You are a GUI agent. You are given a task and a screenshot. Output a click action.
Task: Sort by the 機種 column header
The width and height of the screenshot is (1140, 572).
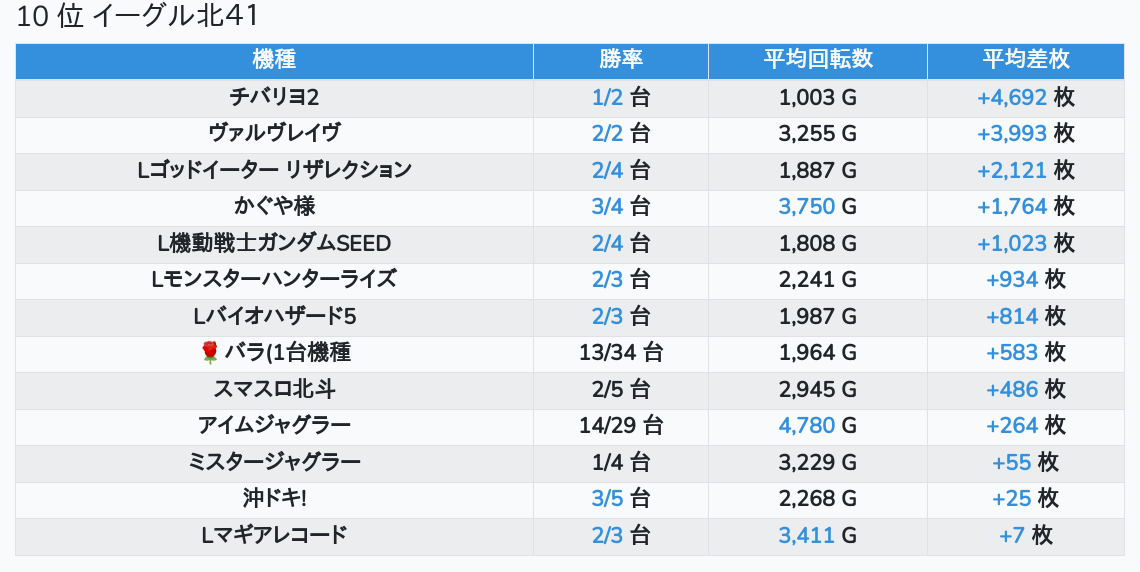click(x=274, y=59)
